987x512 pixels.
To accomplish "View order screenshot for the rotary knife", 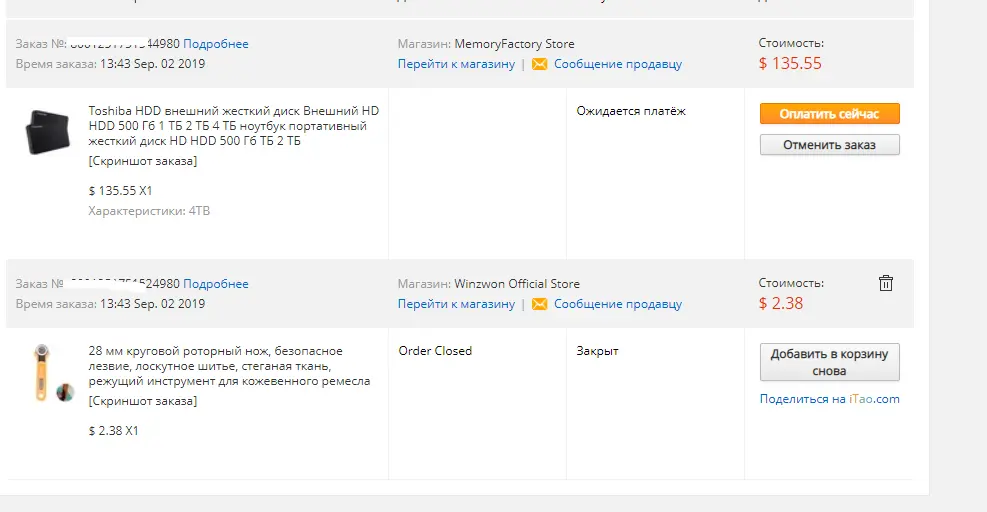I will click(143, 401).
